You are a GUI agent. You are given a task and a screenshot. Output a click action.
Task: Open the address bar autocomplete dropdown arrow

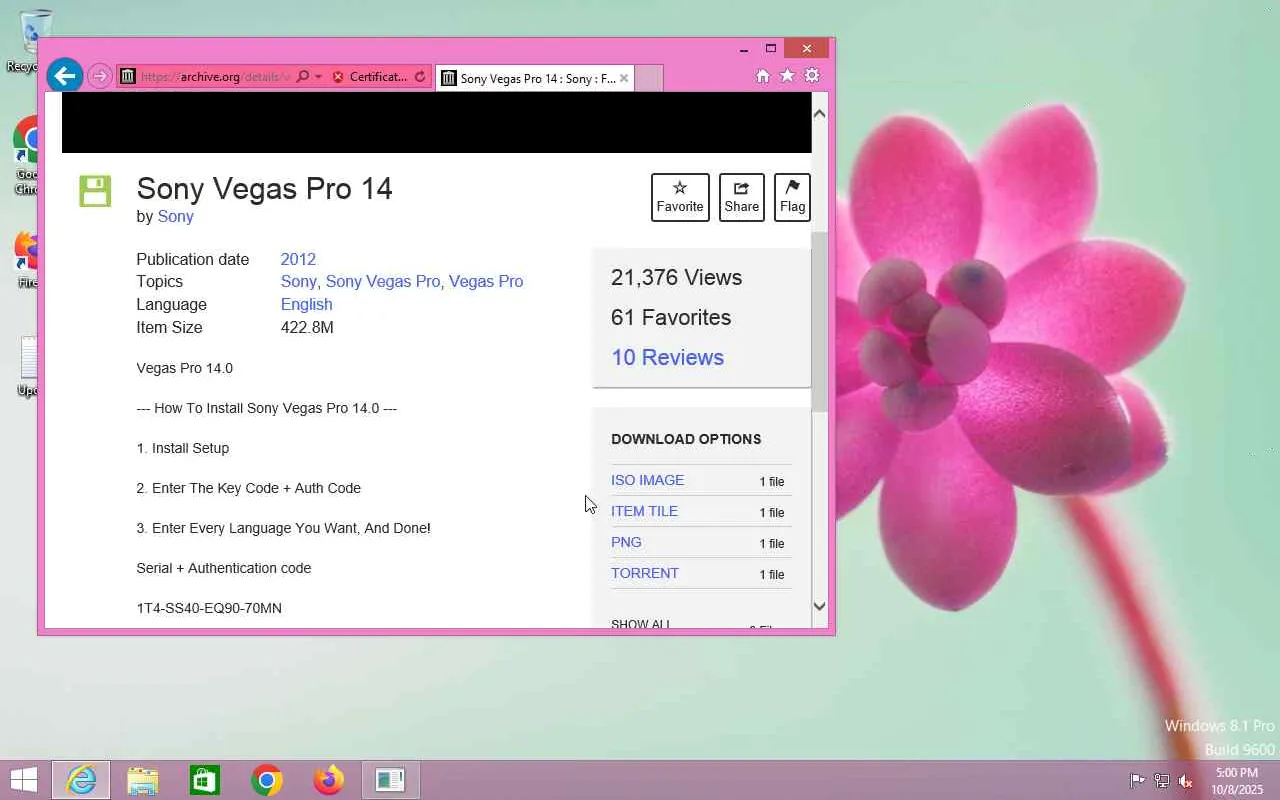(x=318, y=77)
